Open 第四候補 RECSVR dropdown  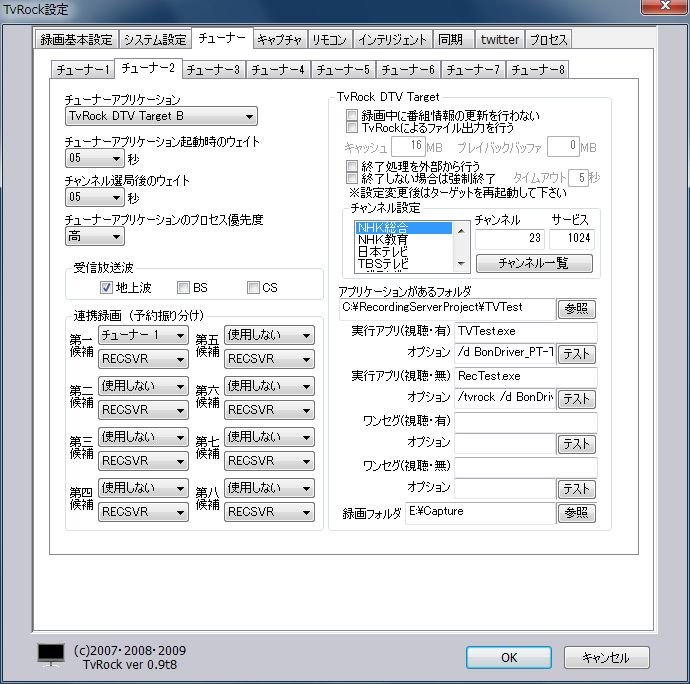point(143,512)
